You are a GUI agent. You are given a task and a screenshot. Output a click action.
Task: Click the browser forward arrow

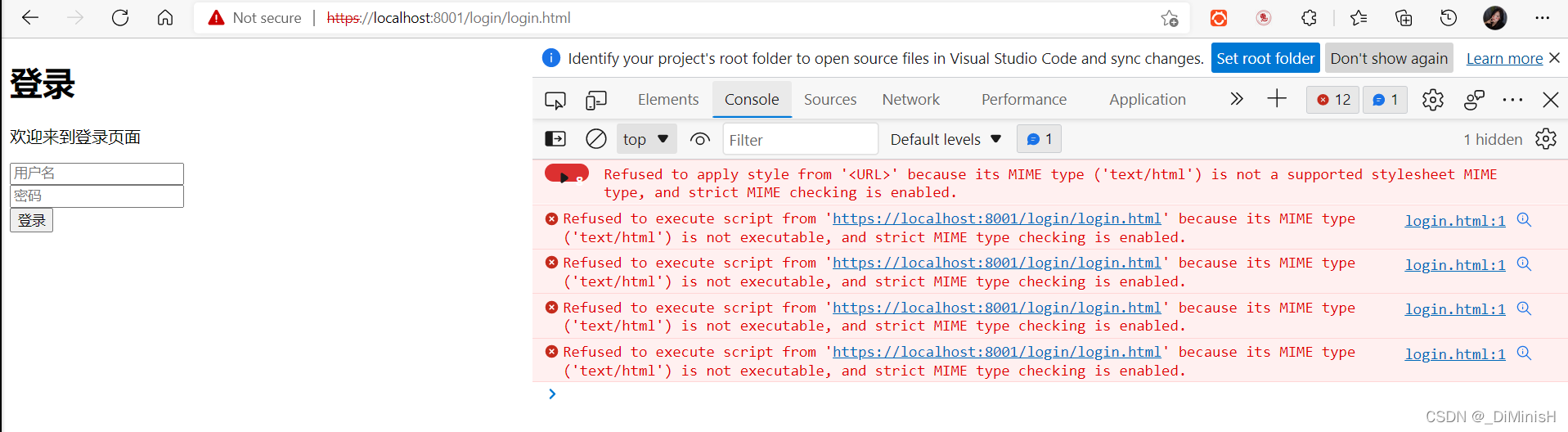pyautogui.click(x=75, y=18)
